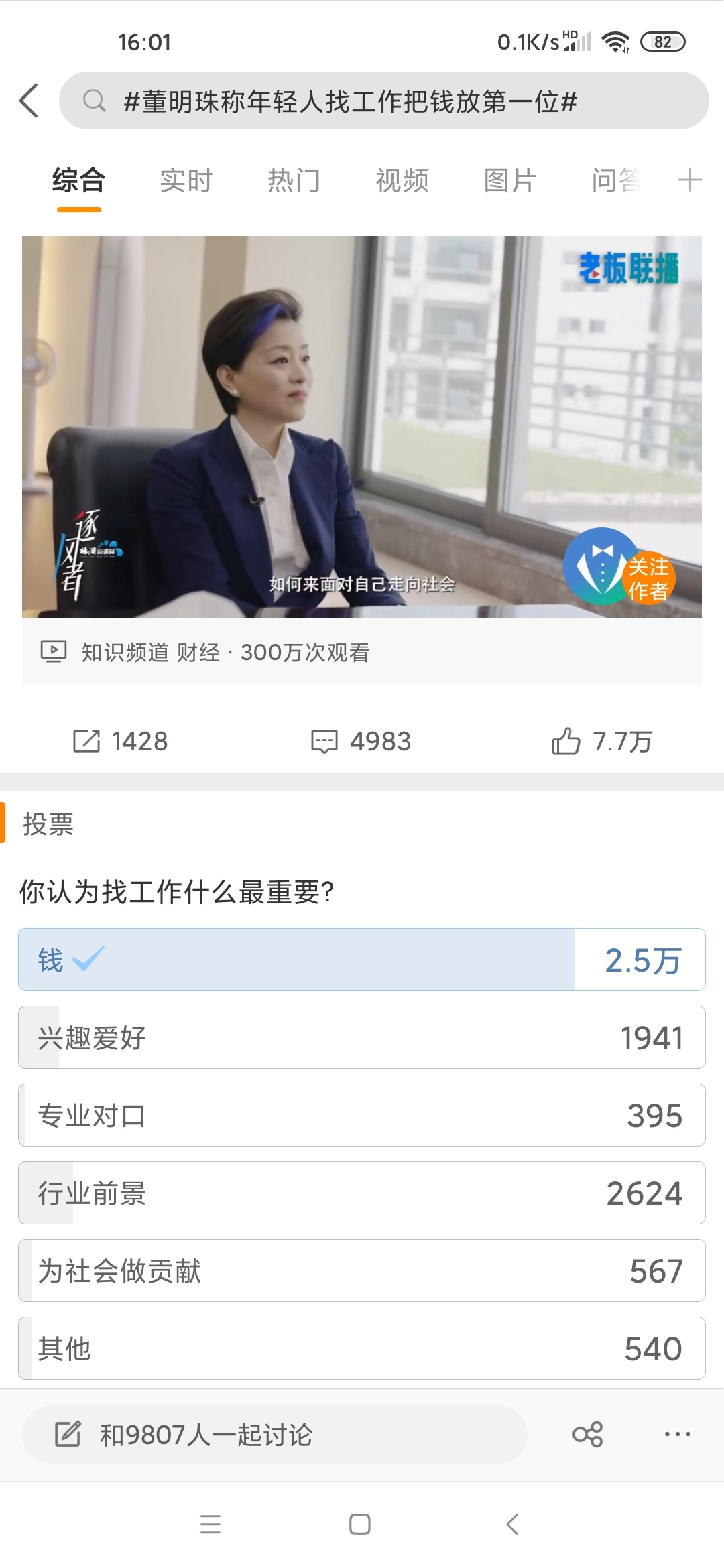Switch to the 视频 tab

[402, 180]
